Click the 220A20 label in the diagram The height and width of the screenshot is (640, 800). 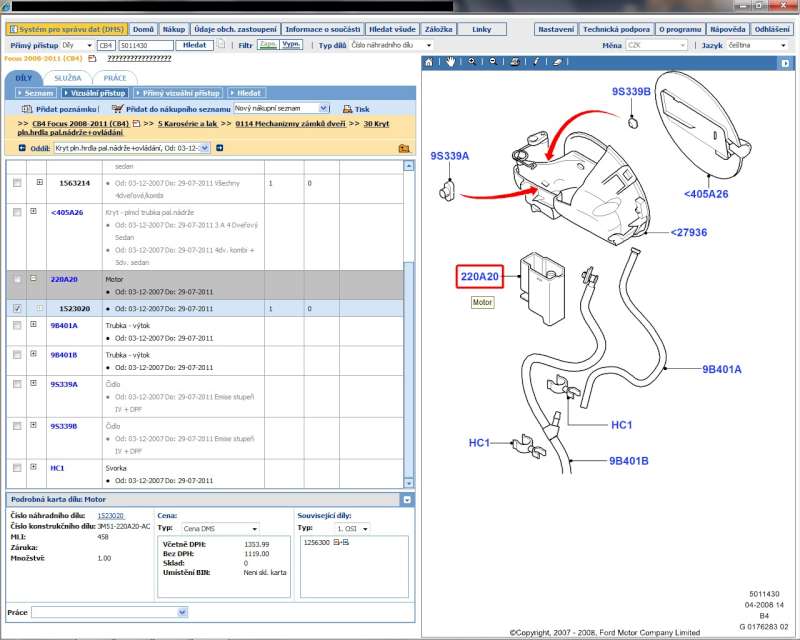(x=479, y=277)
